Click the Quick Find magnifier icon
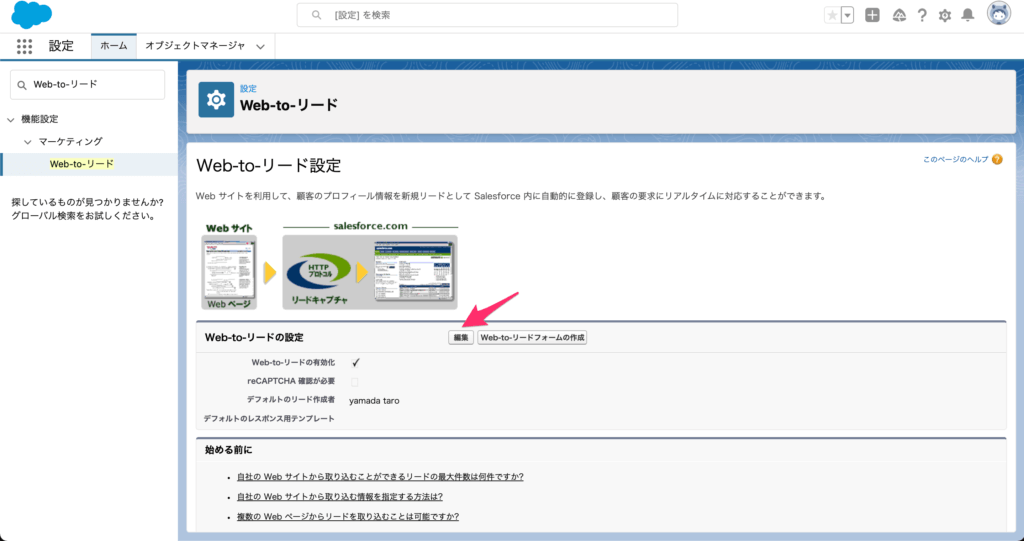The height and width of the screenshot is (541, 1024). tap(22, 85)
